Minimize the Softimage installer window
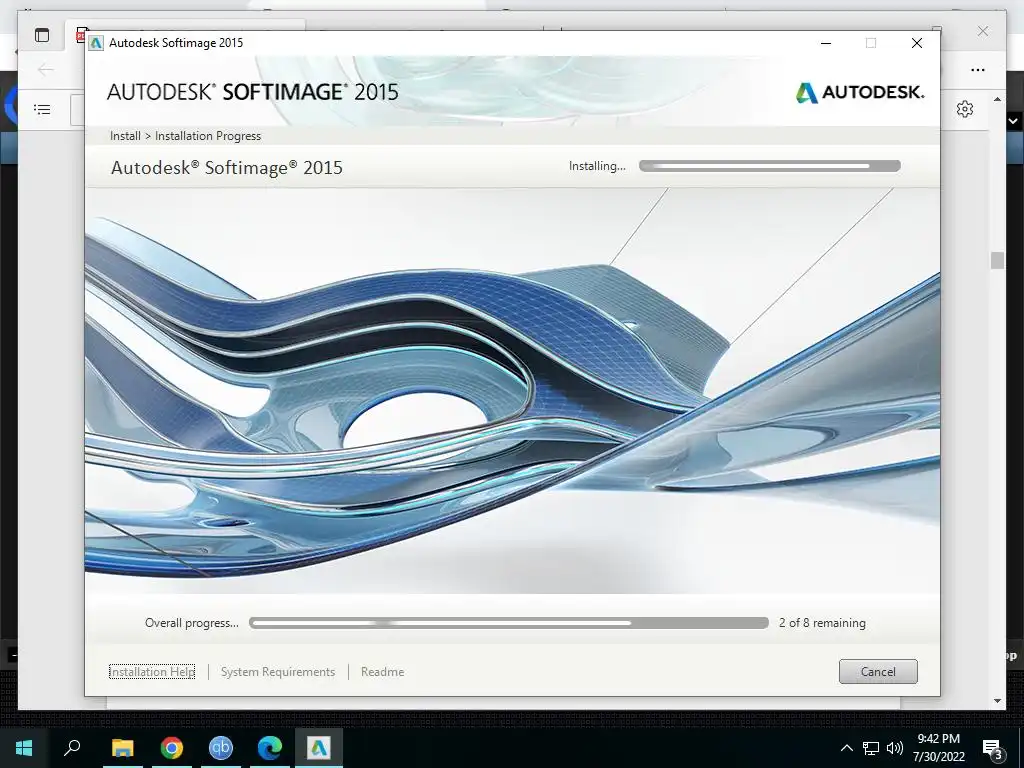Image resolution: width=1024 pixels, height=768 pixels. pyautogui.click(x=826, y=43)
